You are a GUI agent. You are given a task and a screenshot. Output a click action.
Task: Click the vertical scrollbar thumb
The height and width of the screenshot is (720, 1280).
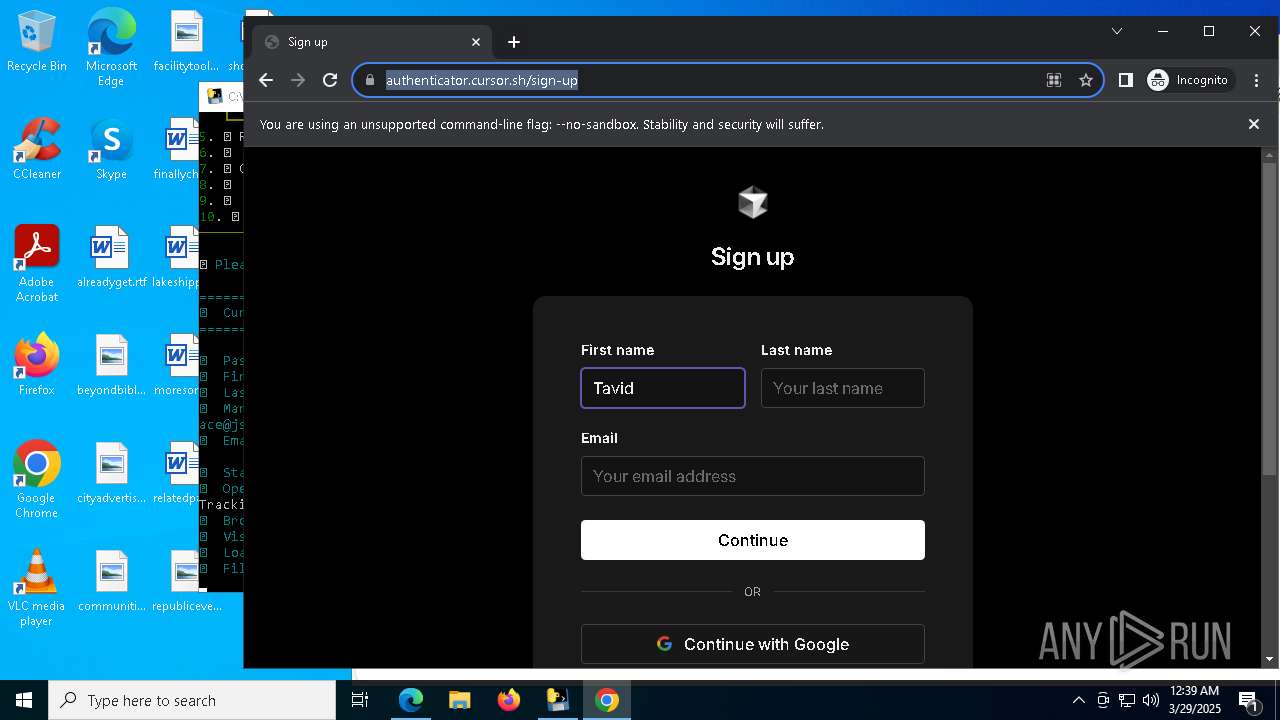point(1270,318)
